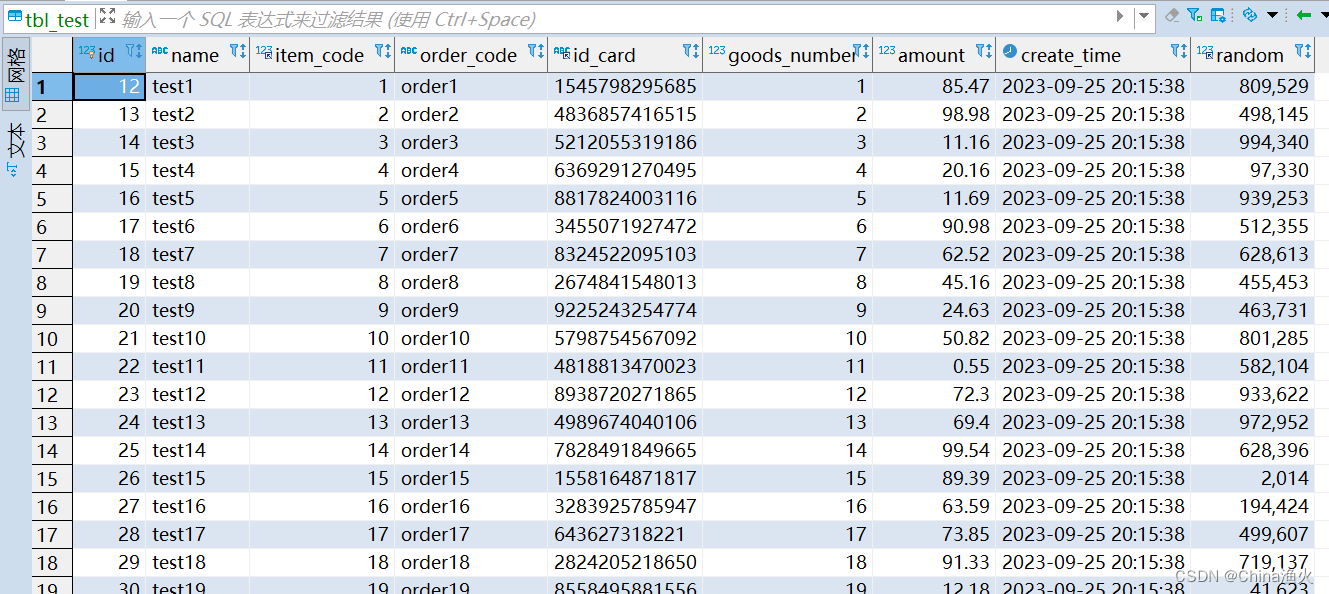The width and height of the screenshot is (1329, 594).
Task: Click id_card cell 643627318221
Action: 625,534
